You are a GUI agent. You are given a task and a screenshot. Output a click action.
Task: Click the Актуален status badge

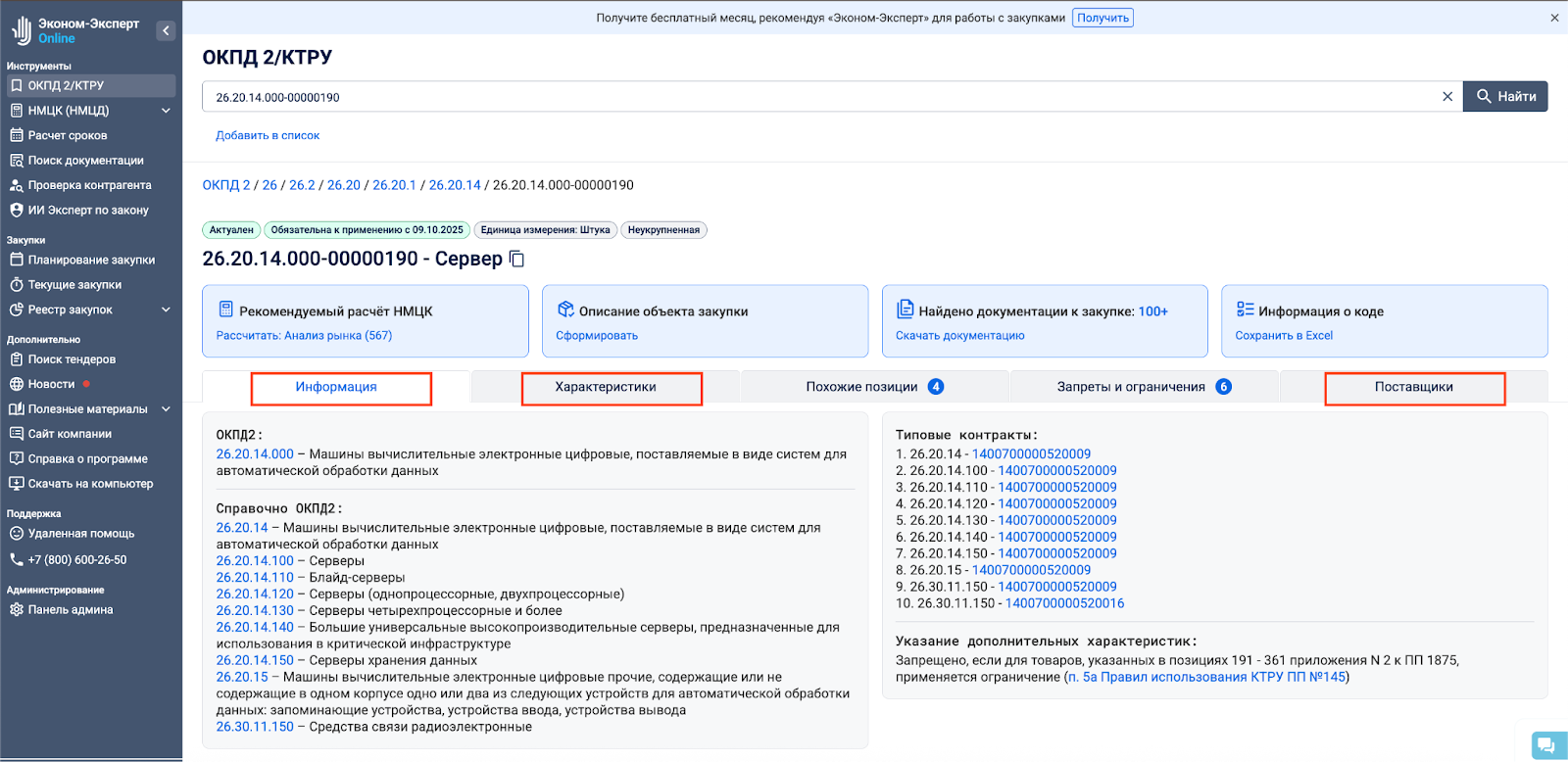[x=231, y=230]
